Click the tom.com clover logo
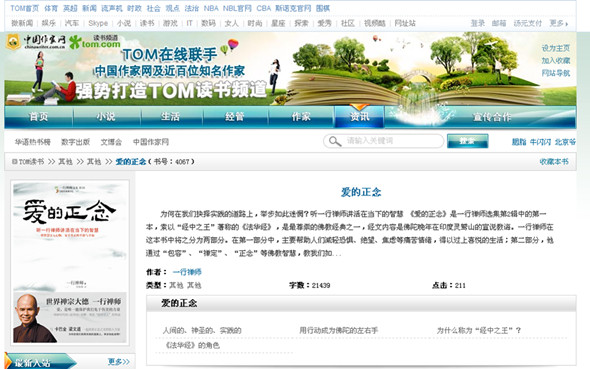Viewport: 590px width, 369px height. click(x=95, y=42)
